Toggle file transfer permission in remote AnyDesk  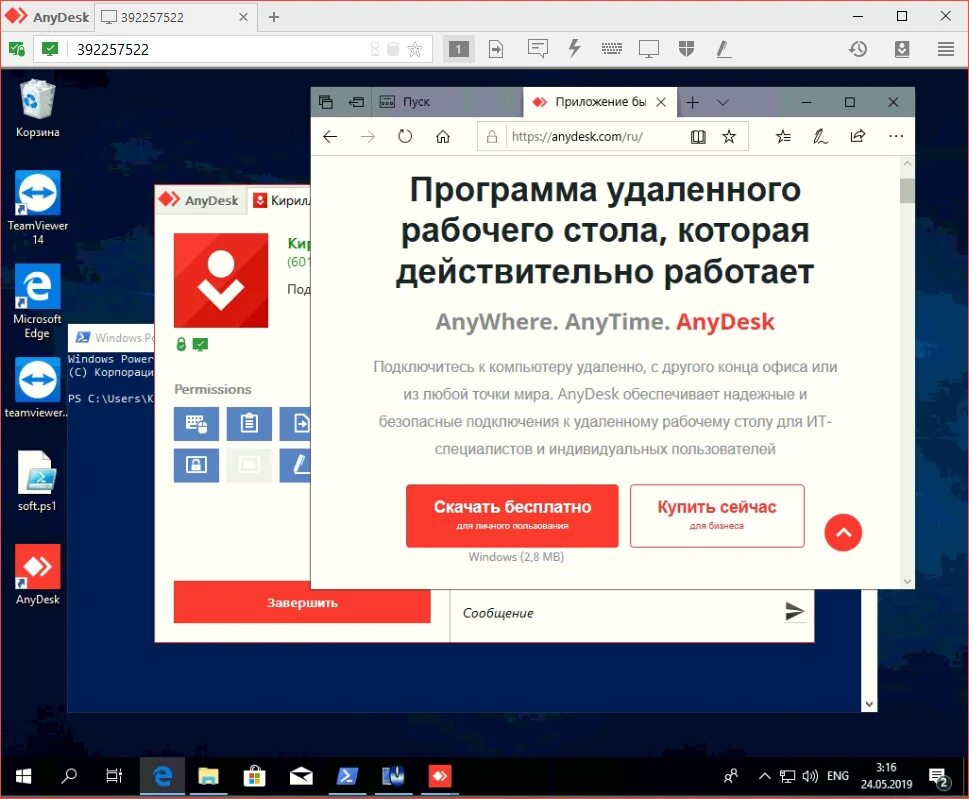(295, 423)
